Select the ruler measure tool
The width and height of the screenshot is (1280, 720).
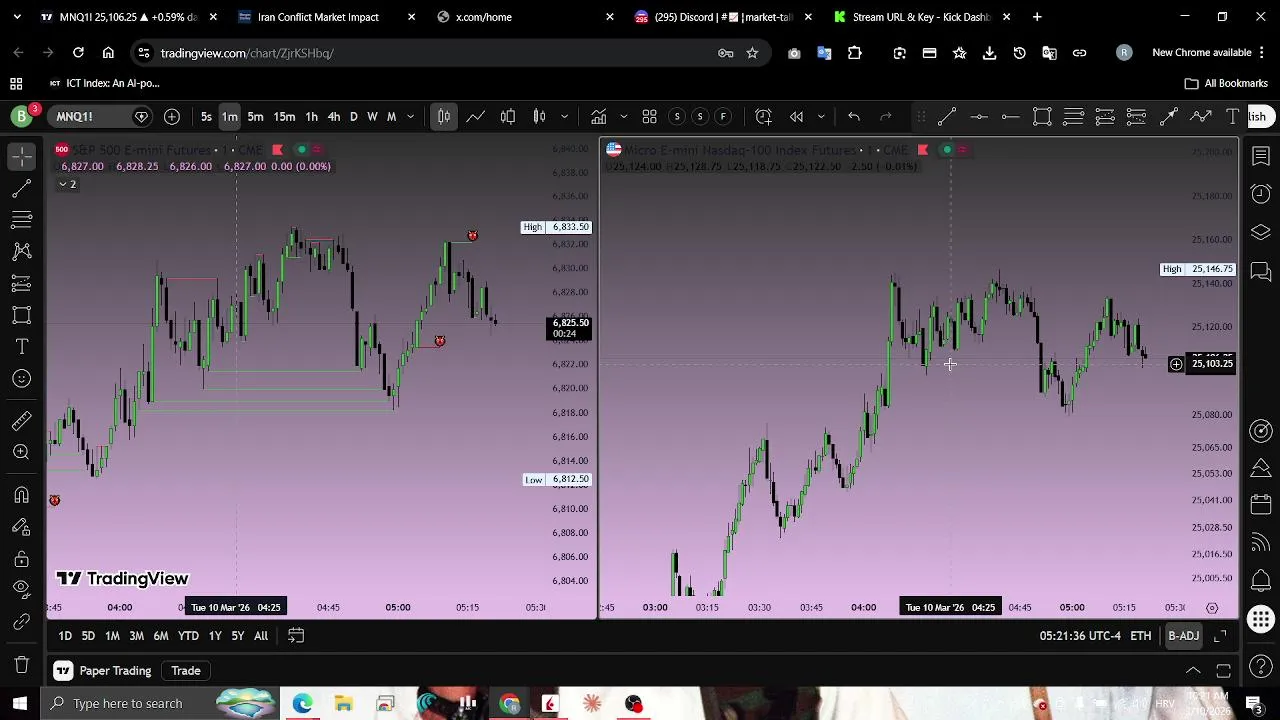point(22,421)
